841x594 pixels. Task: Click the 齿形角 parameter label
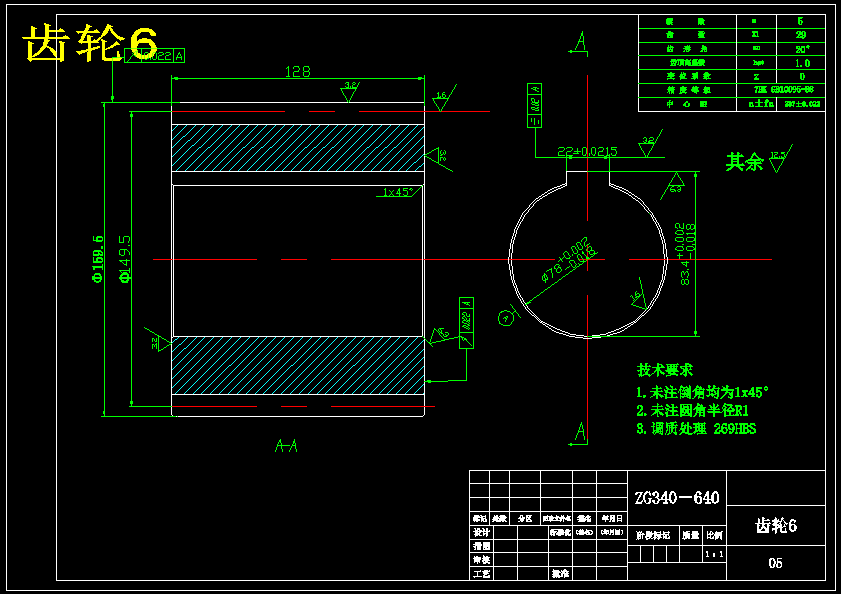[x=687, y=49]
